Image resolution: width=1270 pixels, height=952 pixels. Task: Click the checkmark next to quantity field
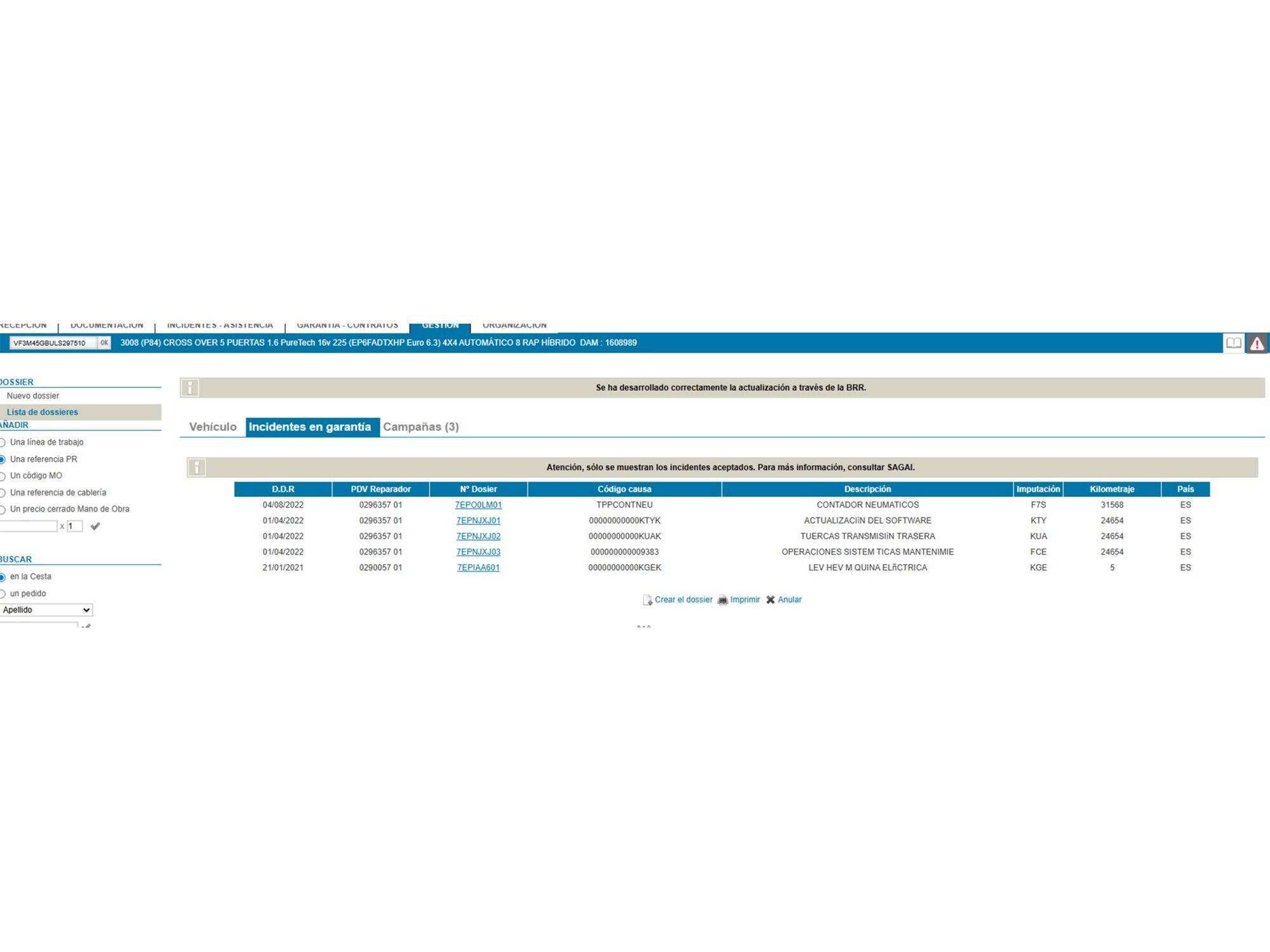(95, 526)
